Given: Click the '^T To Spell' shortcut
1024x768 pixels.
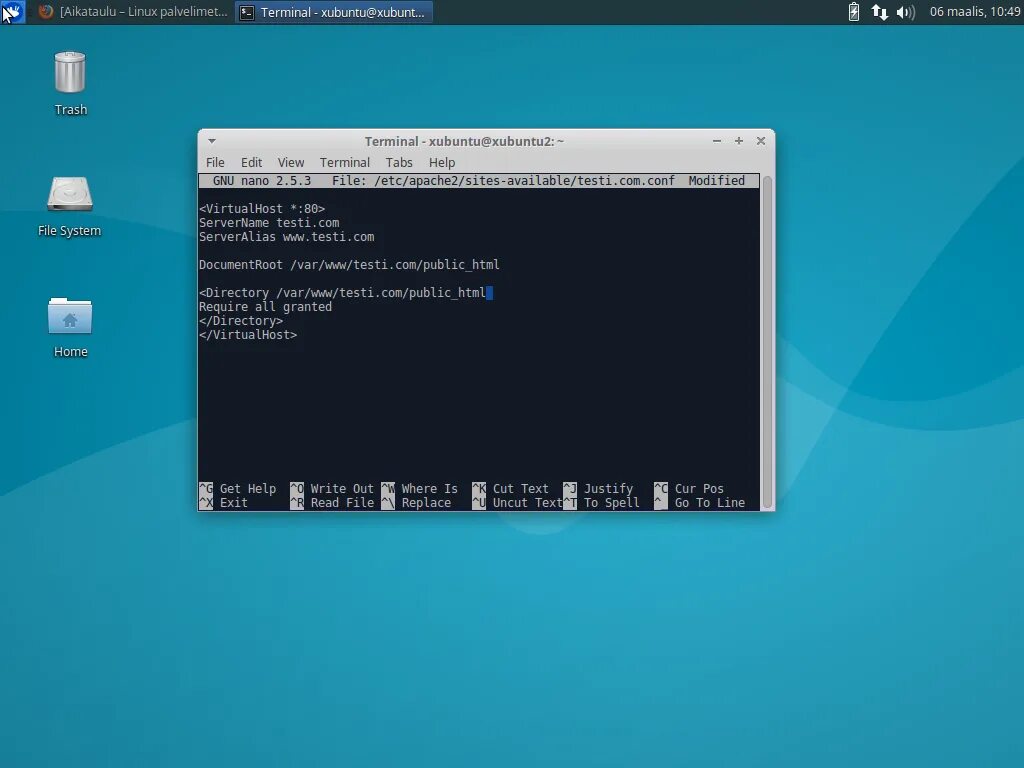Looking at the screenshot, I should [x=601, y=503].
